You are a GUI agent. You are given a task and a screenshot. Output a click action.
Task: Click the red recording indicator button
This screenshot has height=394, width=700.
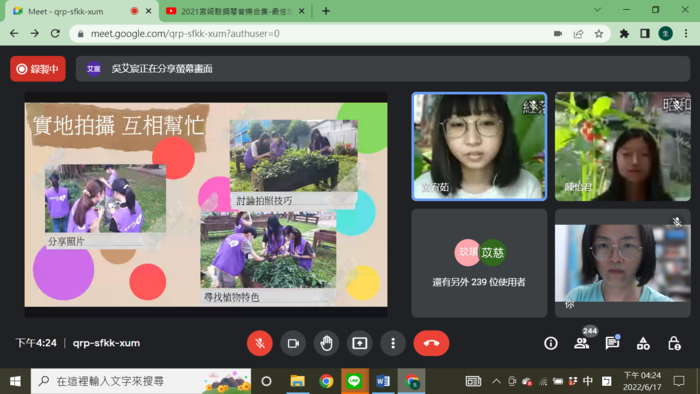click(38, 69)
